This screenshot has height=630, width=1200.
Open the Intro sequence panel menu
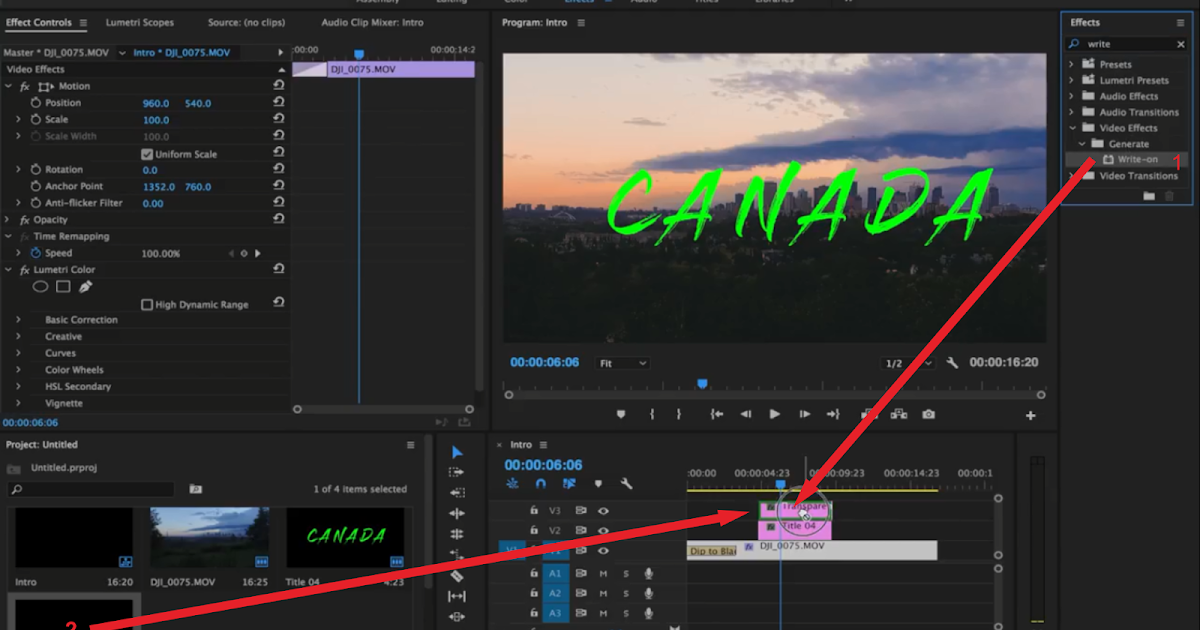click(x=543, y=444)
